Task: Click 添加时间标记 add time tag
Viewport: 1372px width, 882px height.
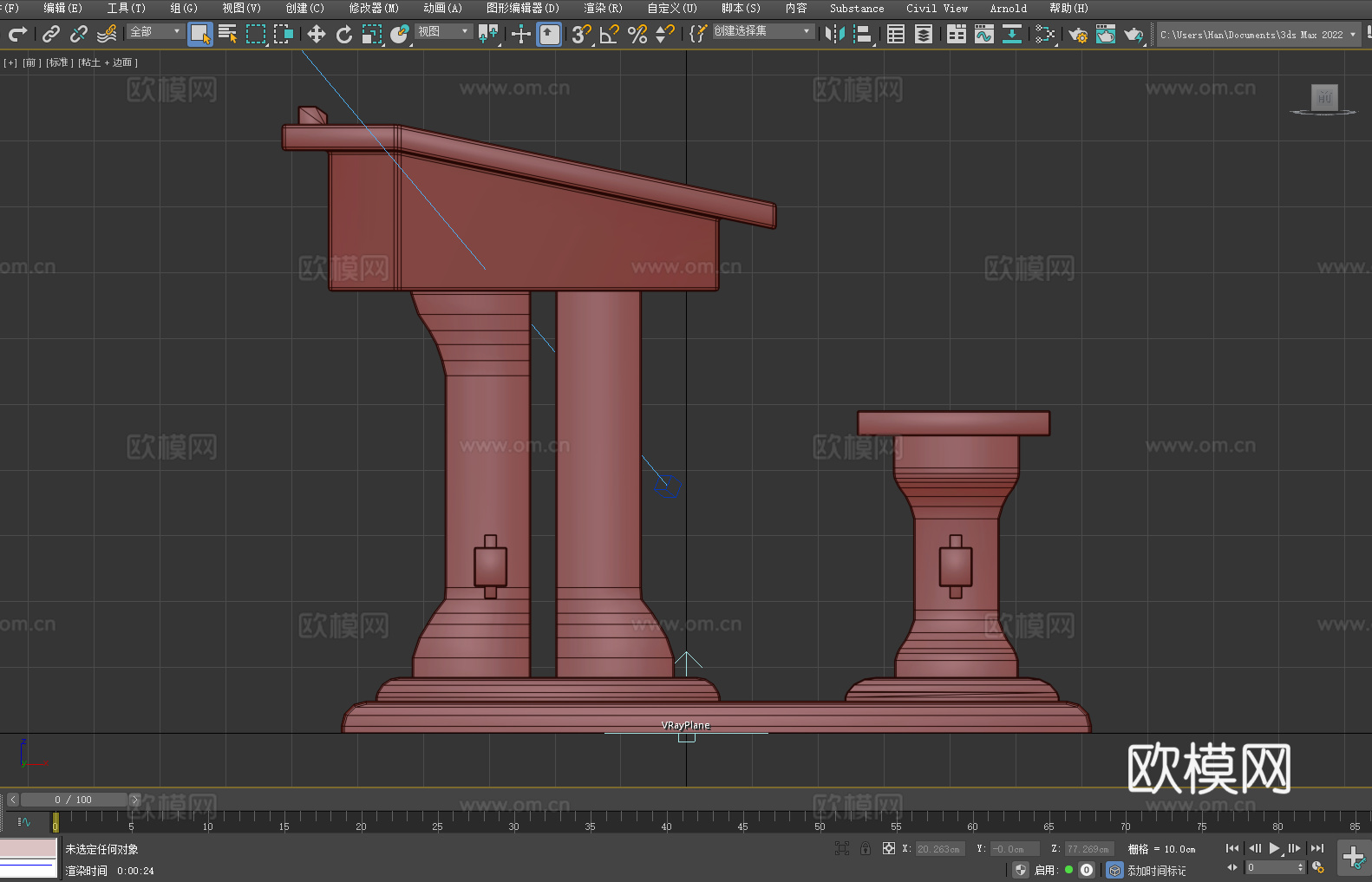Action: [x=1157, y=871]
